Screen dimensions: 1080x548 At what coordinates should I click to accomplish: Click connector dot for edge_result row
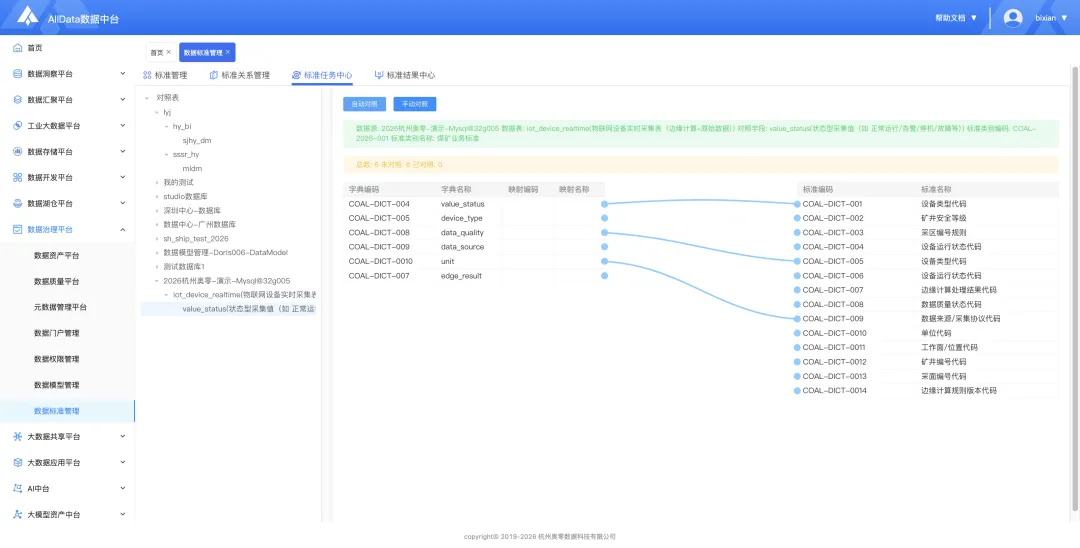coord(604,276)
